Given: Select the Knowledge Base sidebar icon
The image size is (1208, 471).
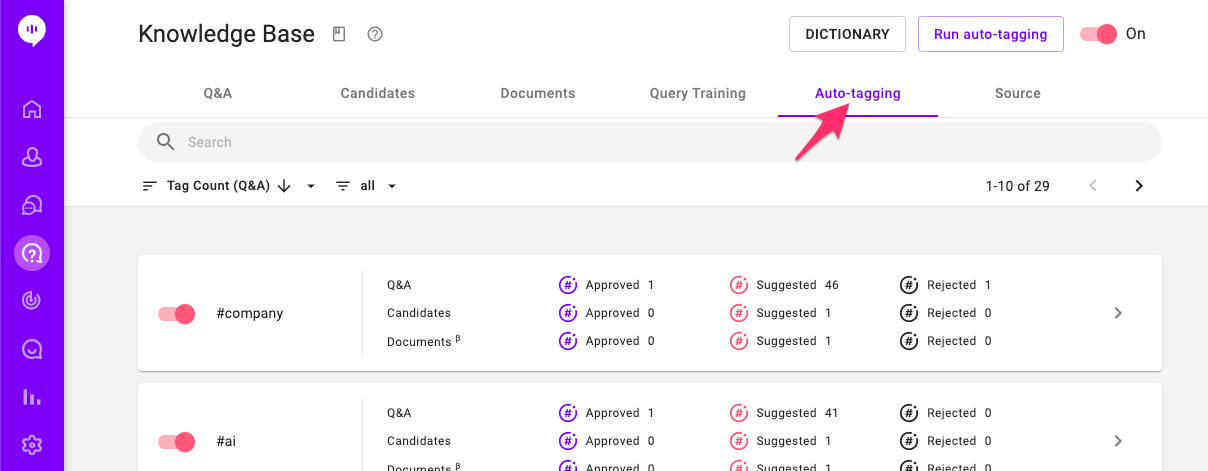Looking at the screenshot, I should pyautogui.click(x=32, y=253).
